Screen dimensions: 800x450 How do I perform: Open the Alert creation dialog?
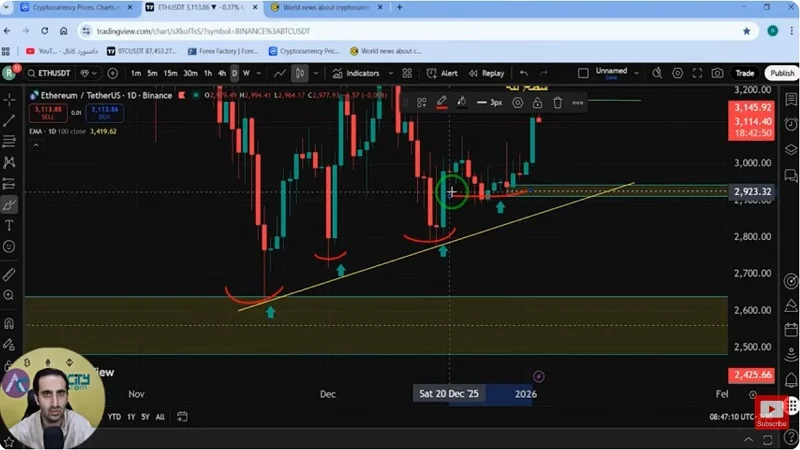point(441,73)
